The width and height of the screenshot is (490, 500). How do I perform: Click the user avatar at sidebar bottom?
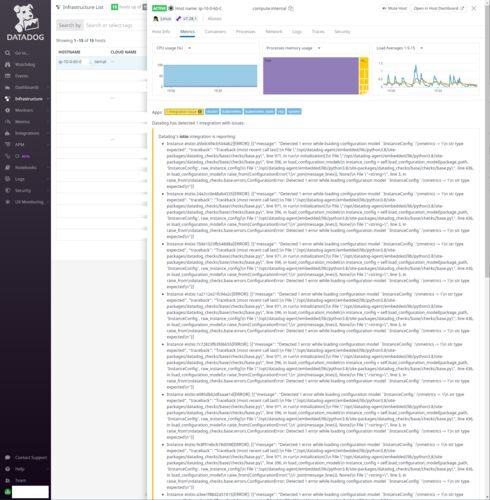coord(7,492)
